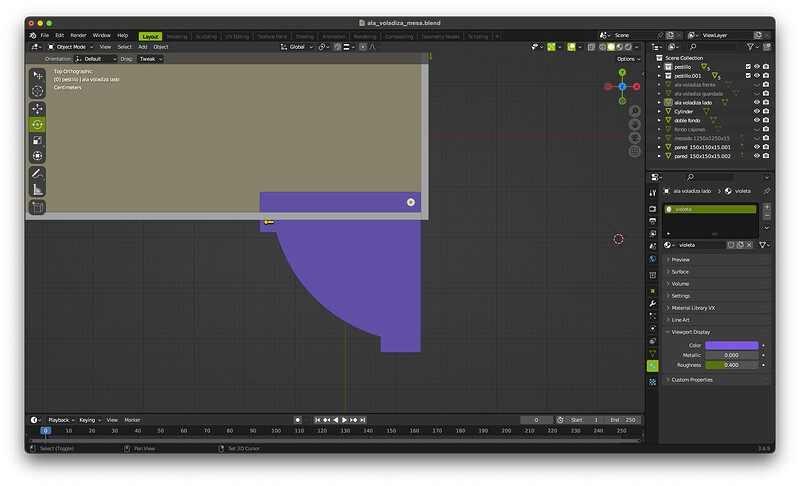The height and width of the screenshot is (486, 800).
Task: Toggle viewport gizmos on or off
Action: pos(552,47)
